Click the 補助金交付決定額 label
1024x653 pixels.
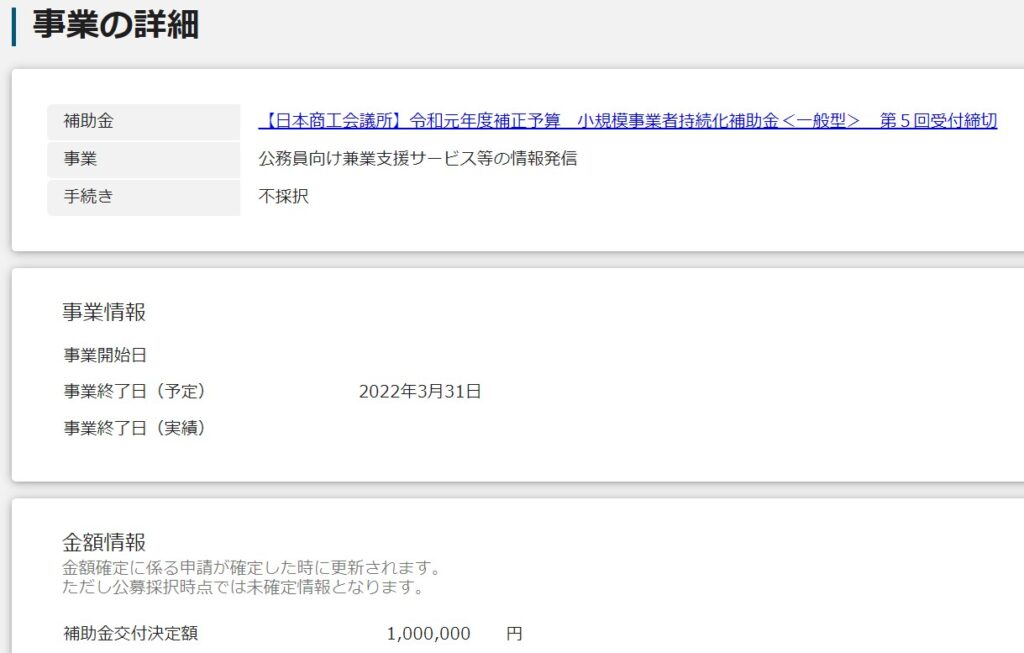point(130,633)
